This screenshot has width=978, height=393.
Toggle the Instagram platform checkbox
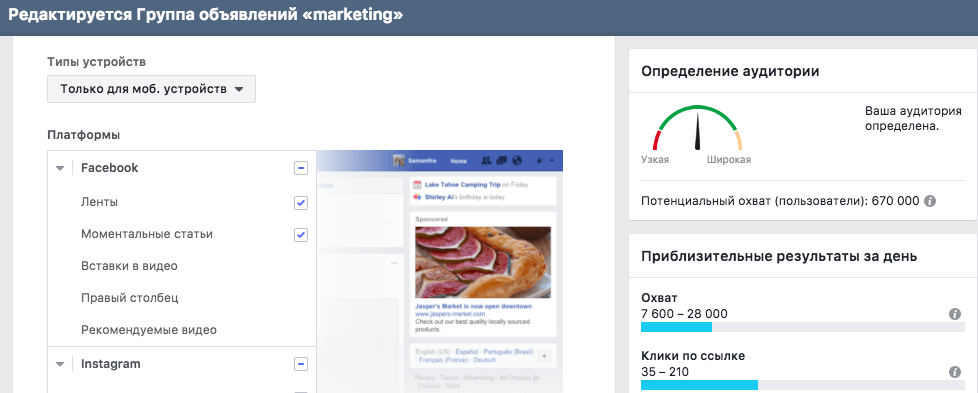click(301, 364)
